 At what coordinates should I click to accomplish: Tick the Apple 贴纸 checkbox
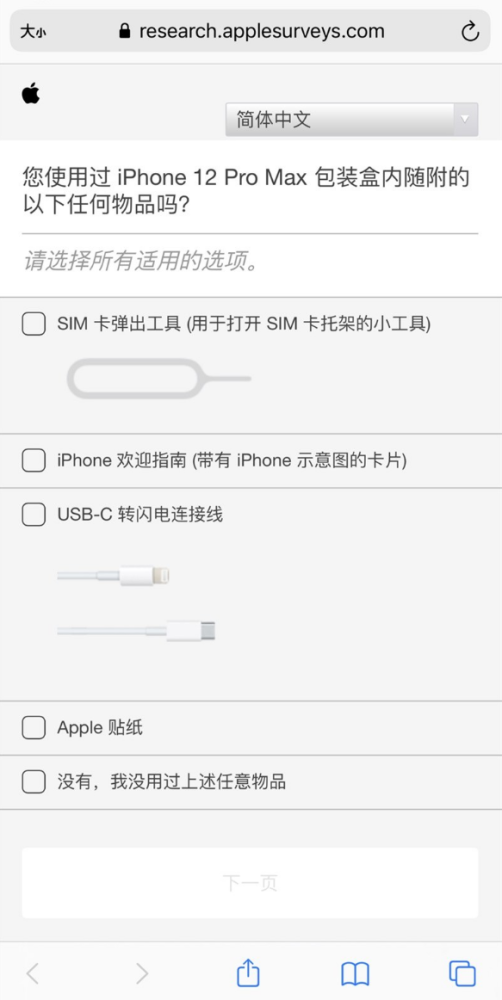pos(34,728)
